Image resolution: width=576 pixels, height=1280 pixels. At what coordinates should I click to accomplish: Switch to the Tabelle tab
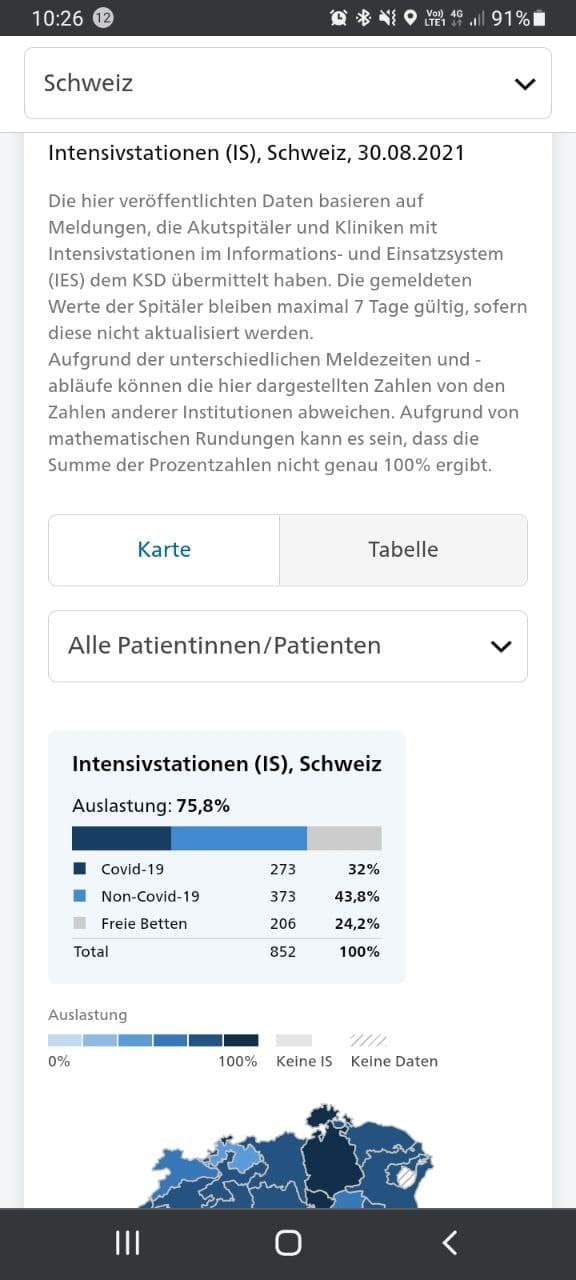pyautogui.click(x=404, y=549)
